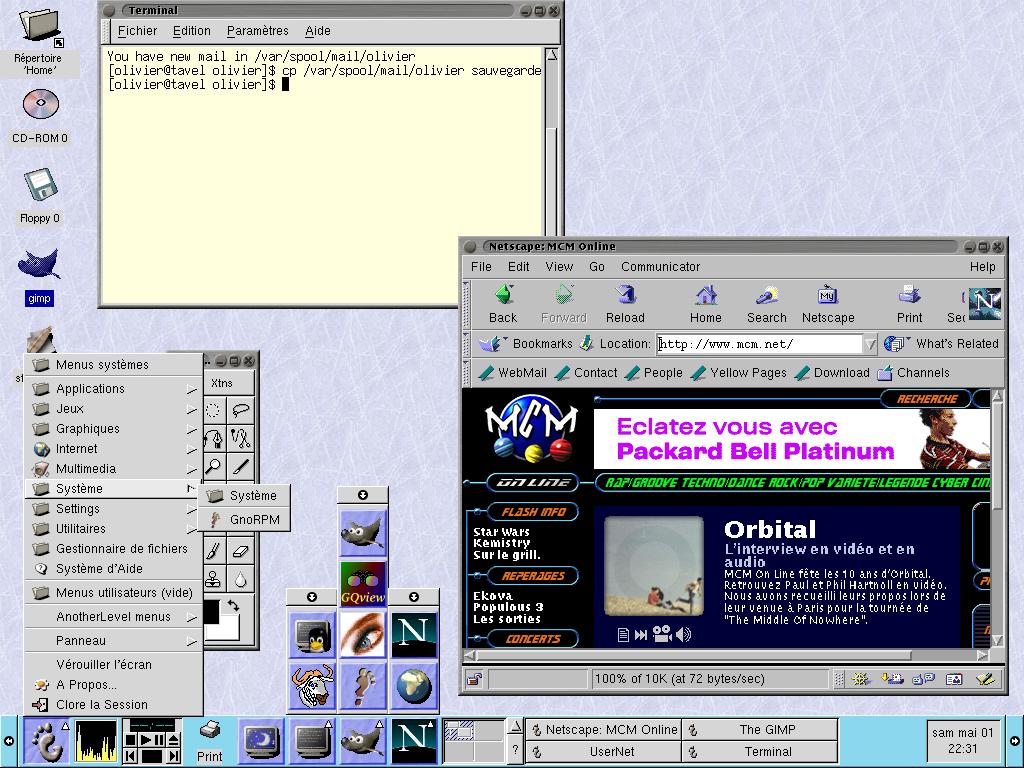Collapse the drawer above the drawer's Netscape icon

tap(414, 597)
